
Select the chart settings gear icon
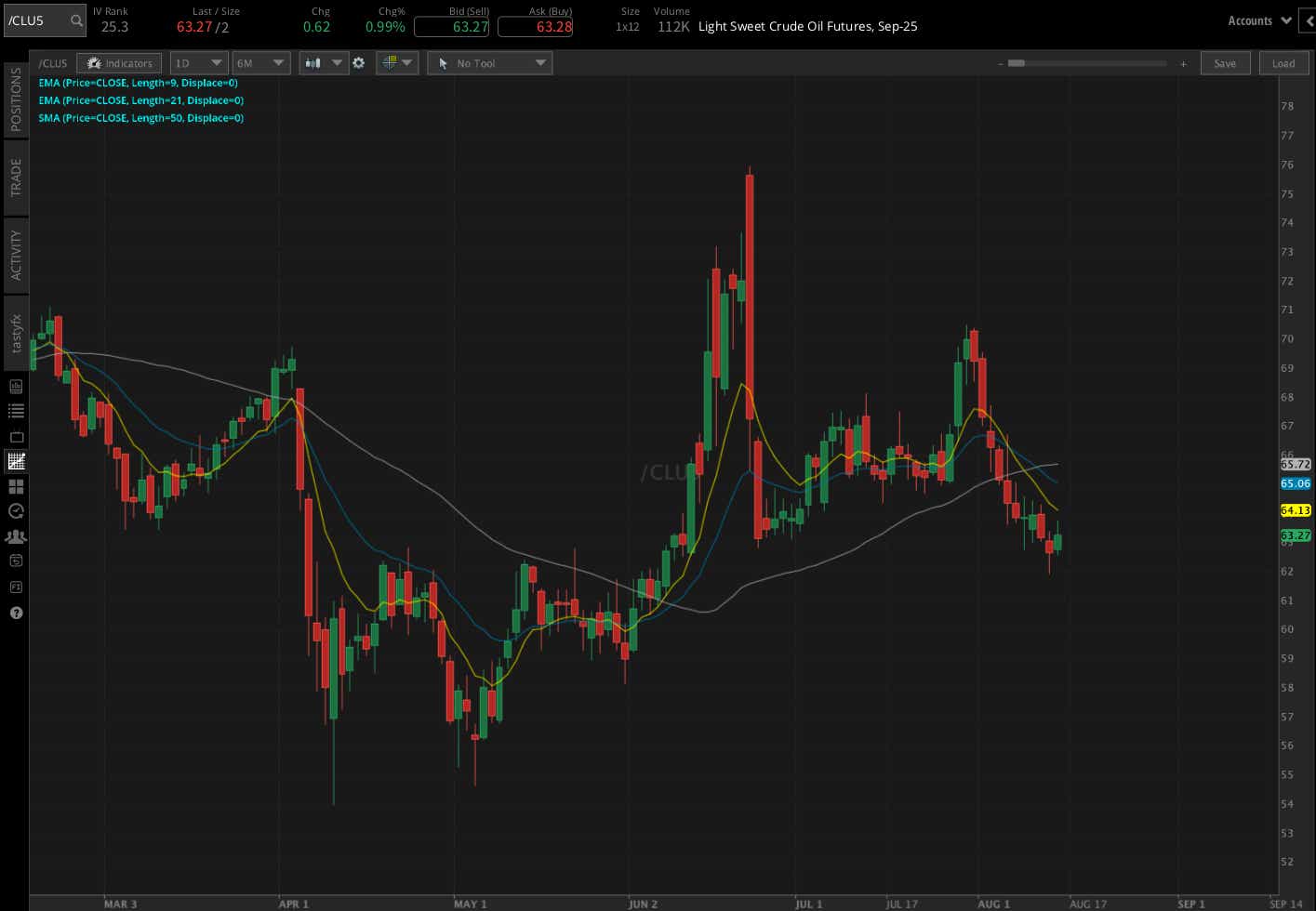pos(359,62)
